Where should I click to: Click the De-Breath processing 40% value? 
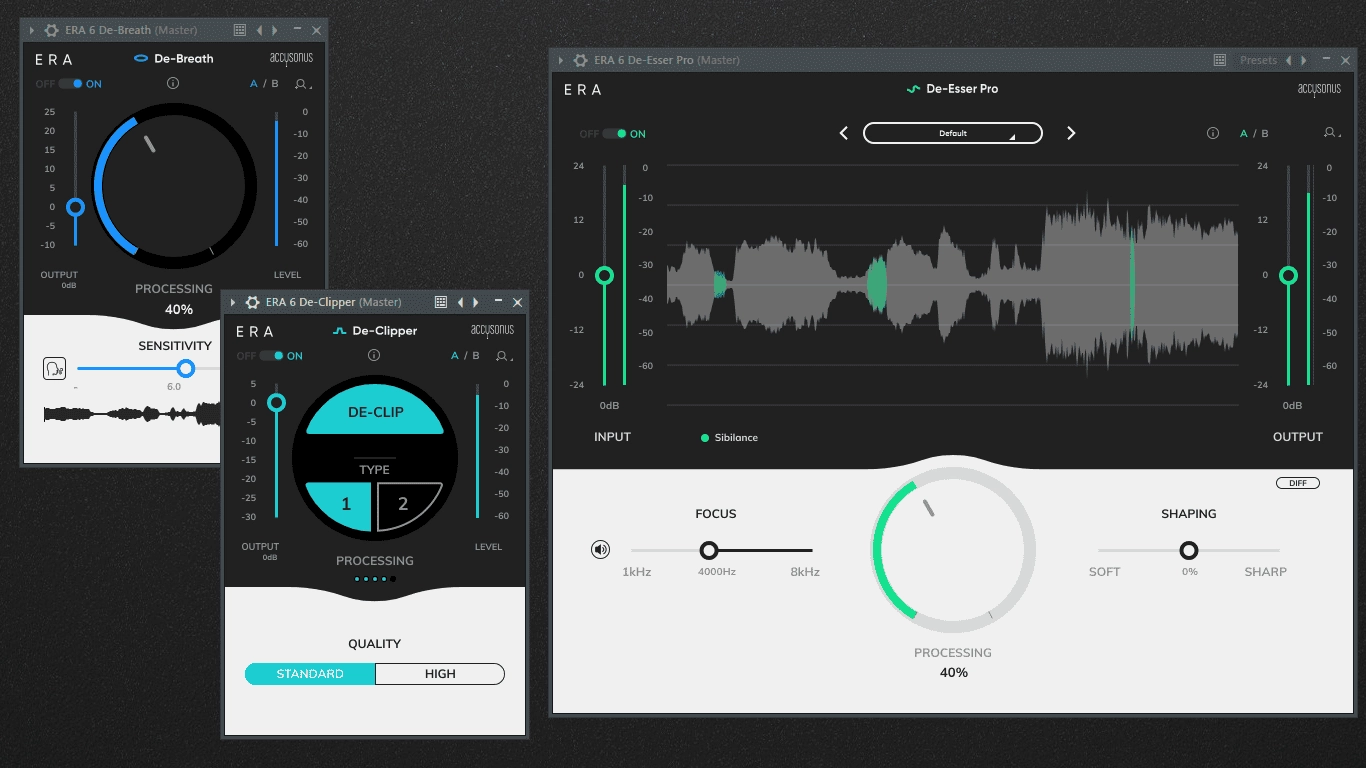[x=179, y=309]
